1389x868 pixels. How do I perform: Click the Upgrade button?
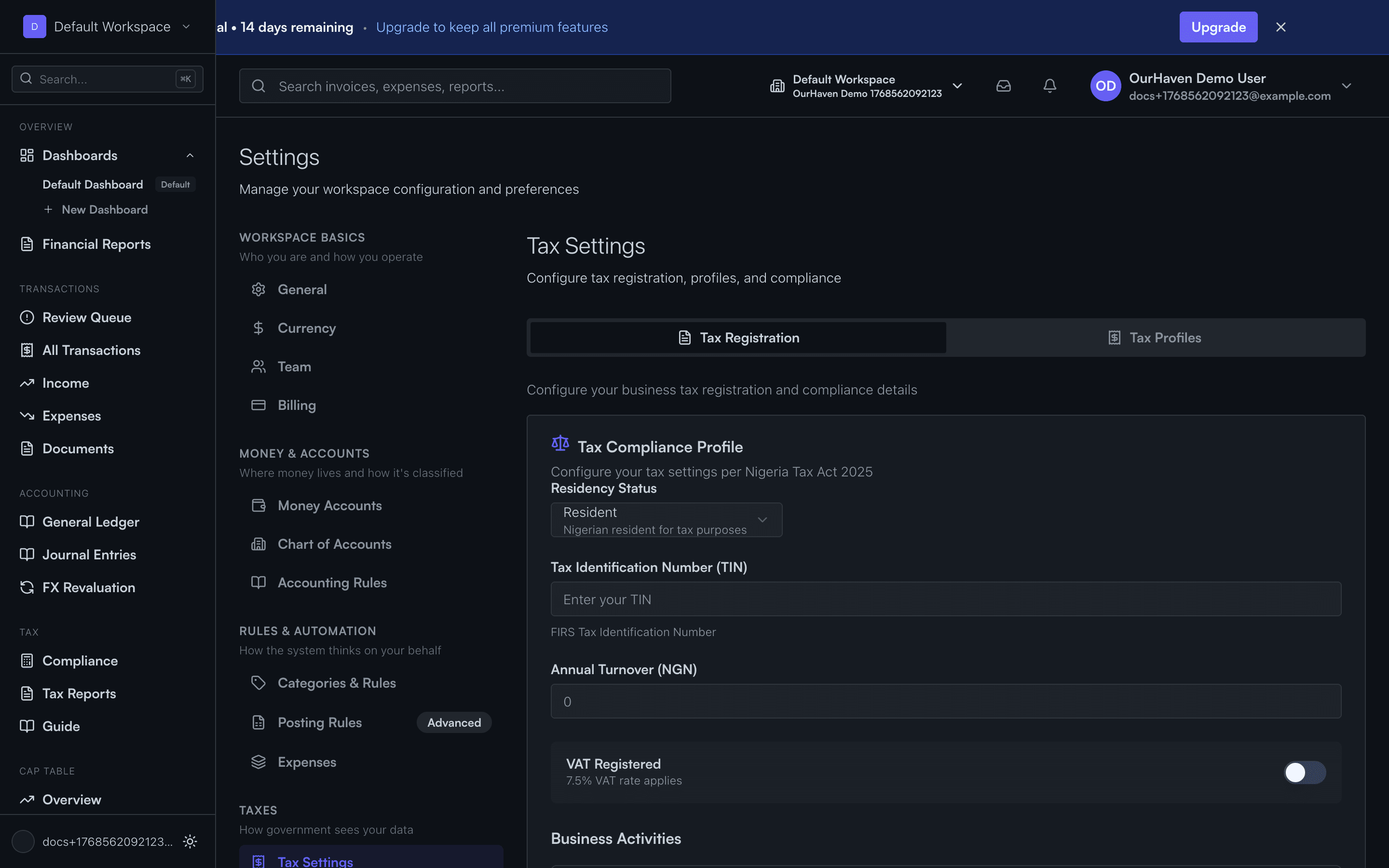click(1218, 27)
